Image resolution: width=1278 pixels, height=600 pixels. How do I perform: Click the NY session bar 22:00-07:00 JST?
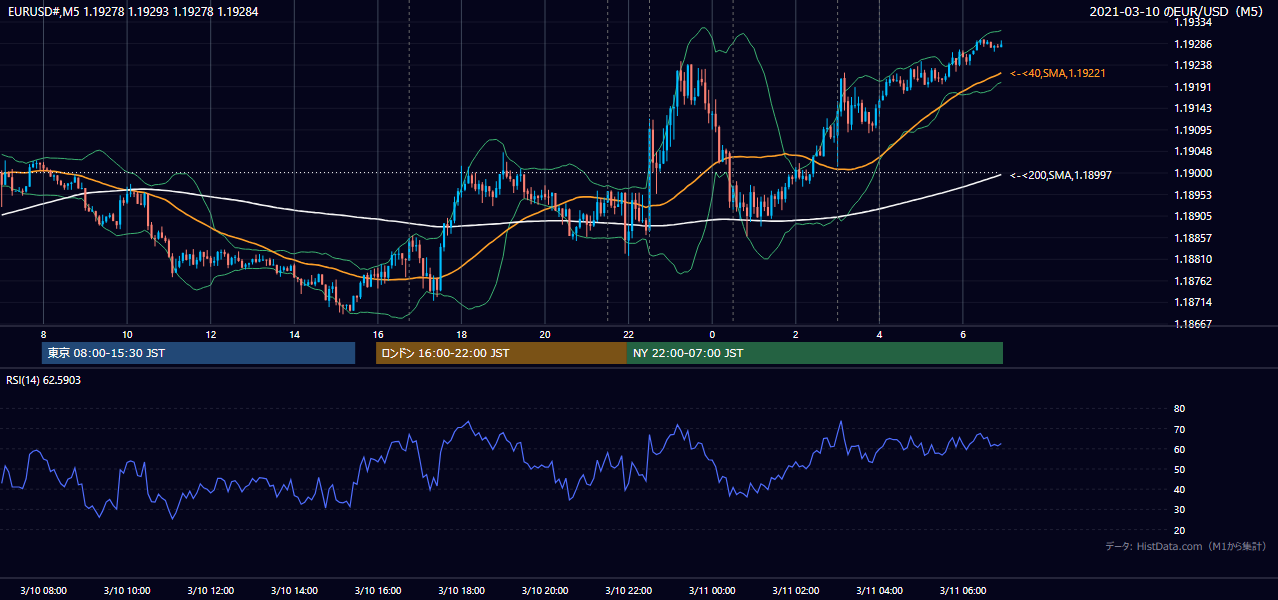point(815,353)
